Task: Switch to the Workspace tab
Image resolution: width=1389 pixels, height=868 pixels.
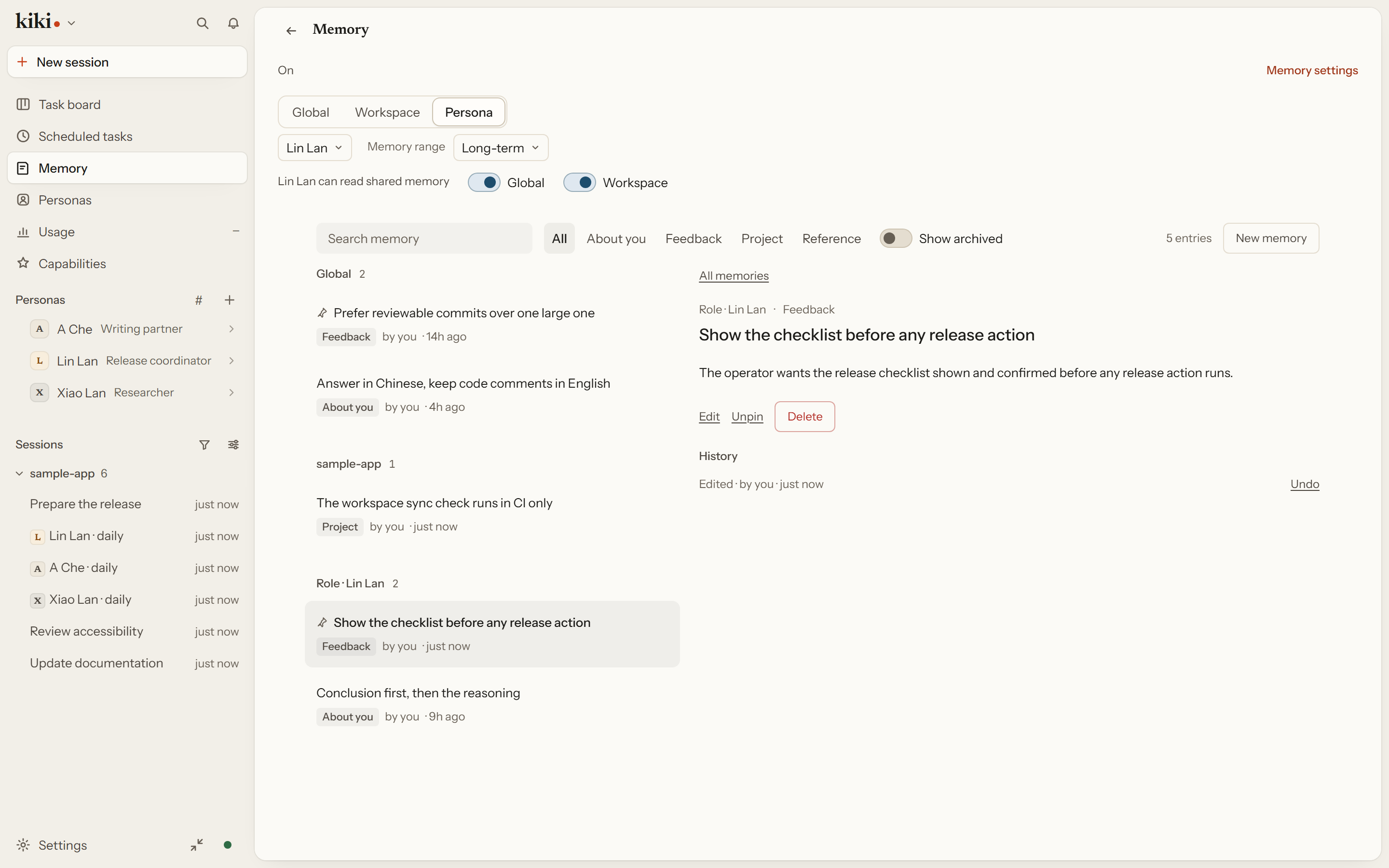Action: (x=387, y=112)
